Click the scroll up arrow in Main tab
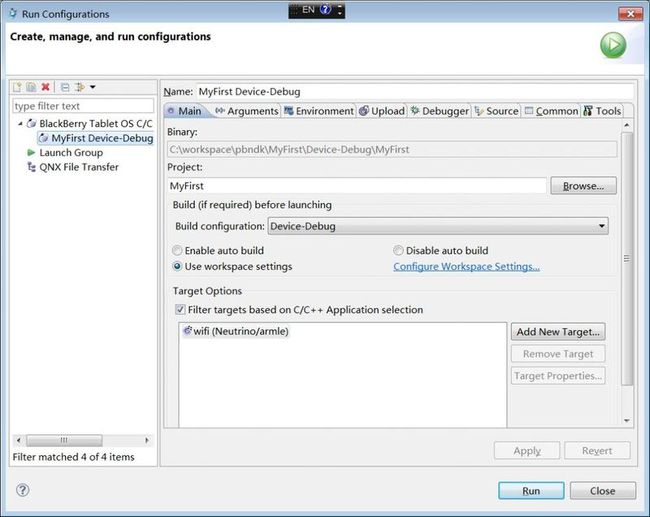Screen dimensions: 650x517 [627, 125]
